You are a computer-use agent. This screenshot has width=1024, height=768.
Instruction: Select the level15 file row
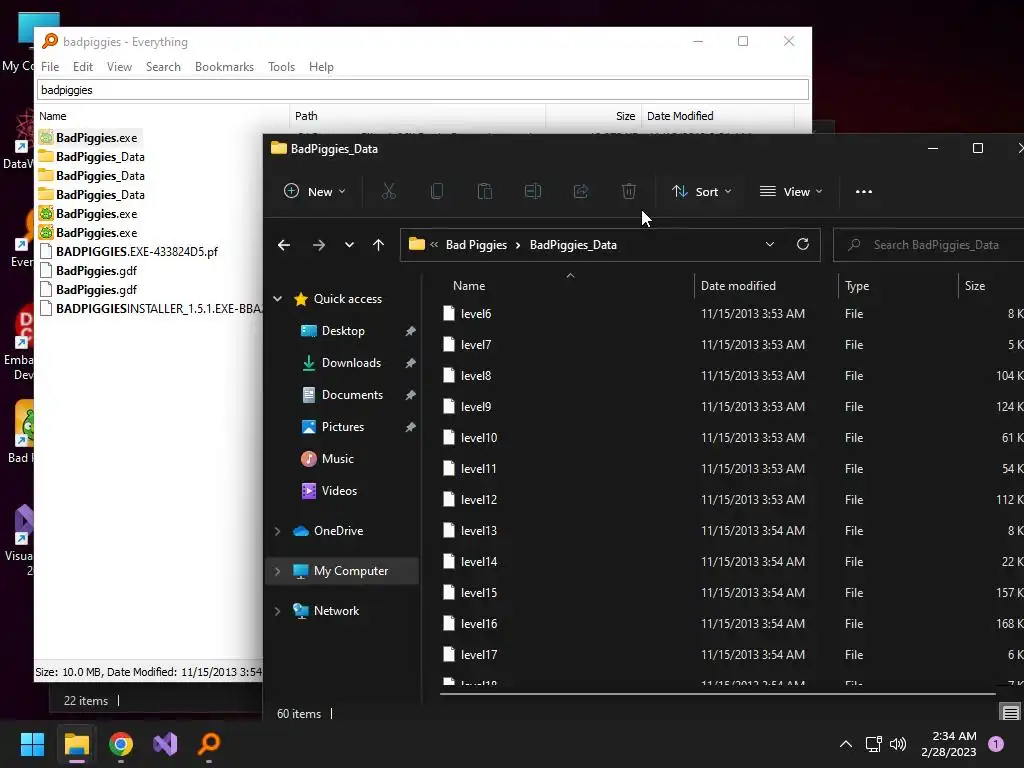coord(731,592)
